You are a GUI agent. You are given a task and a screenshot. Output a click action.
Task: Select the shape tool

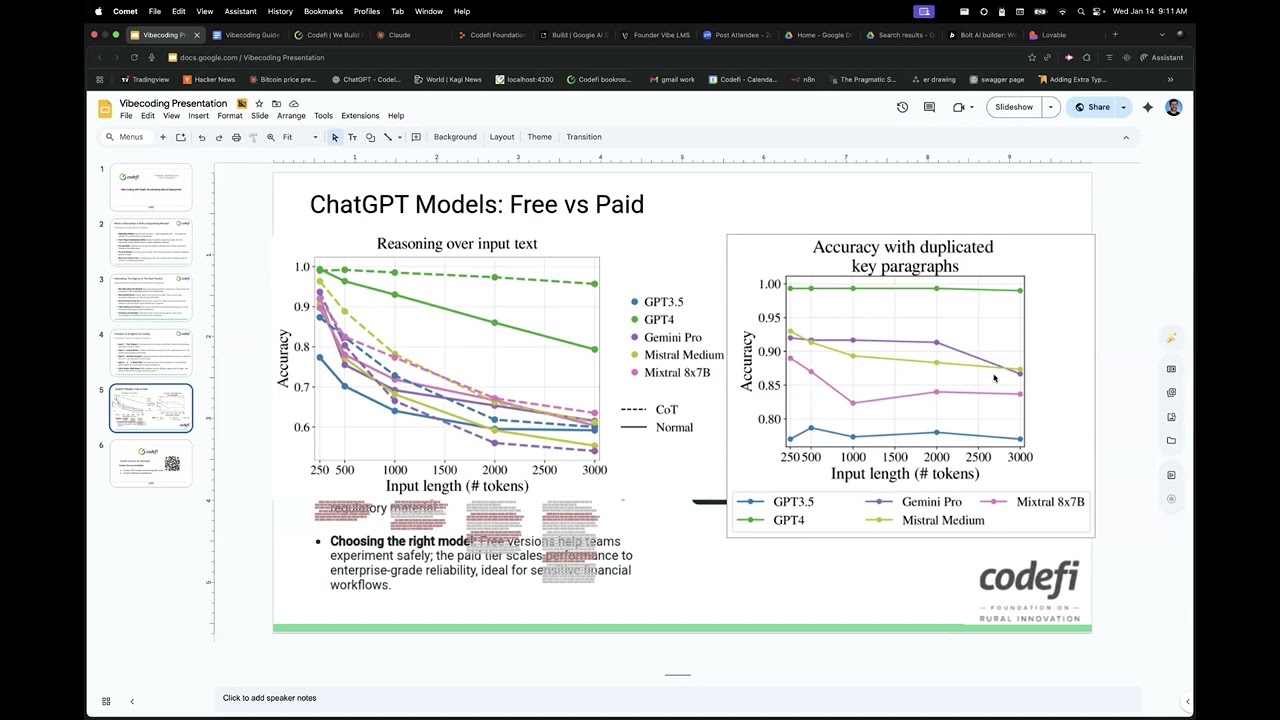coord(370,137)
